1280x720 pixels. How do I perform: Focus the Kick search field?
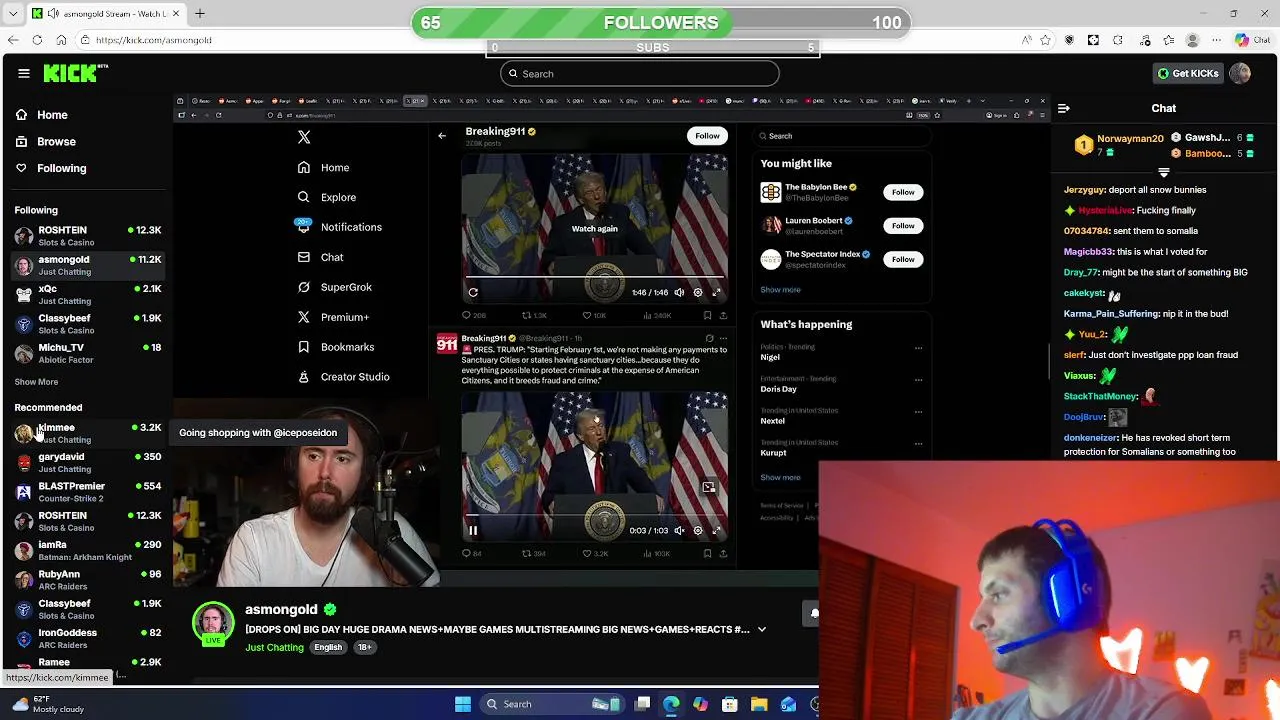(x=640, y=74)
